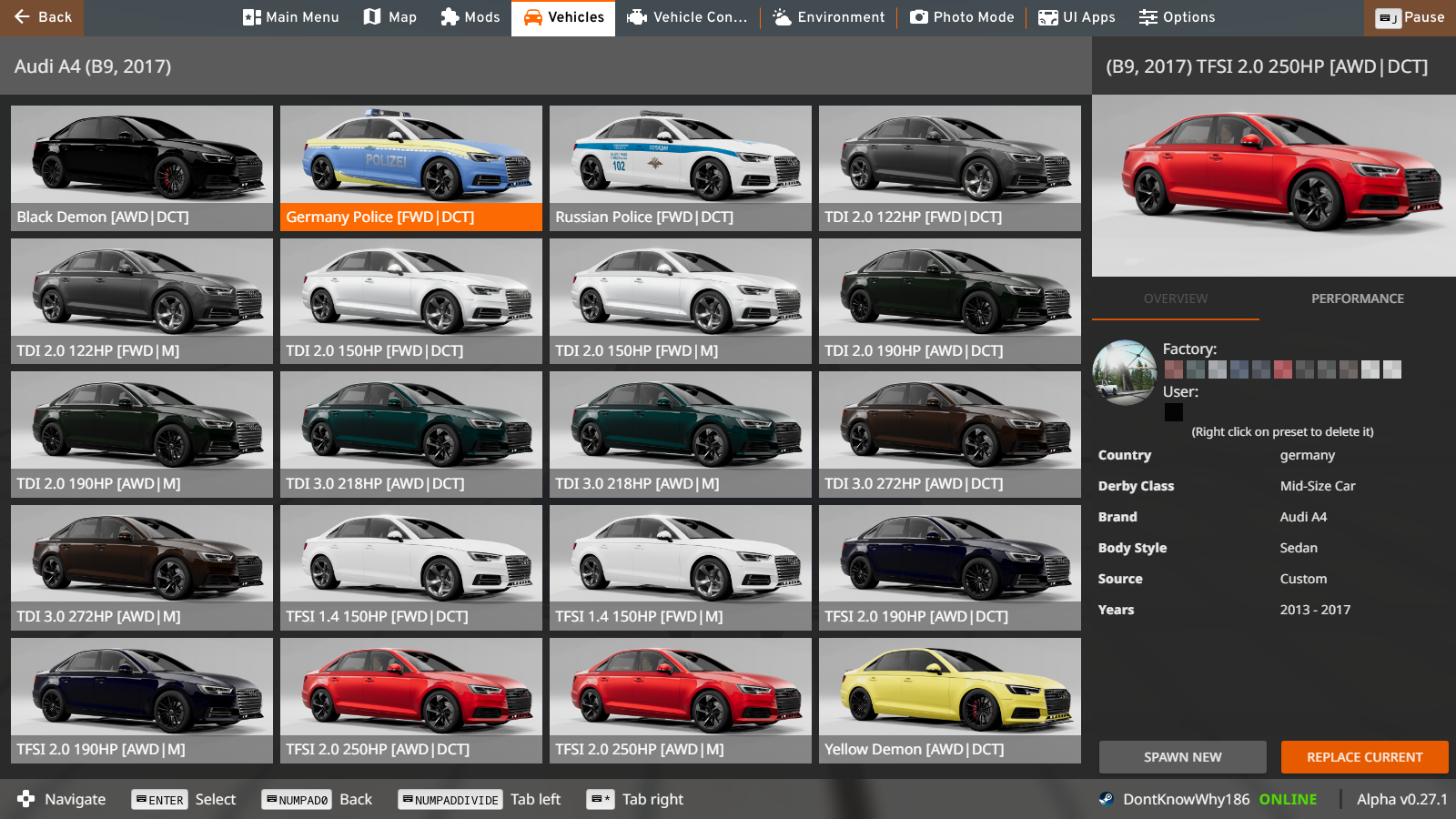This screenshot has height=819, width=1456.
Task: Switch to Photo Mode
Action: tap(962, 17)
